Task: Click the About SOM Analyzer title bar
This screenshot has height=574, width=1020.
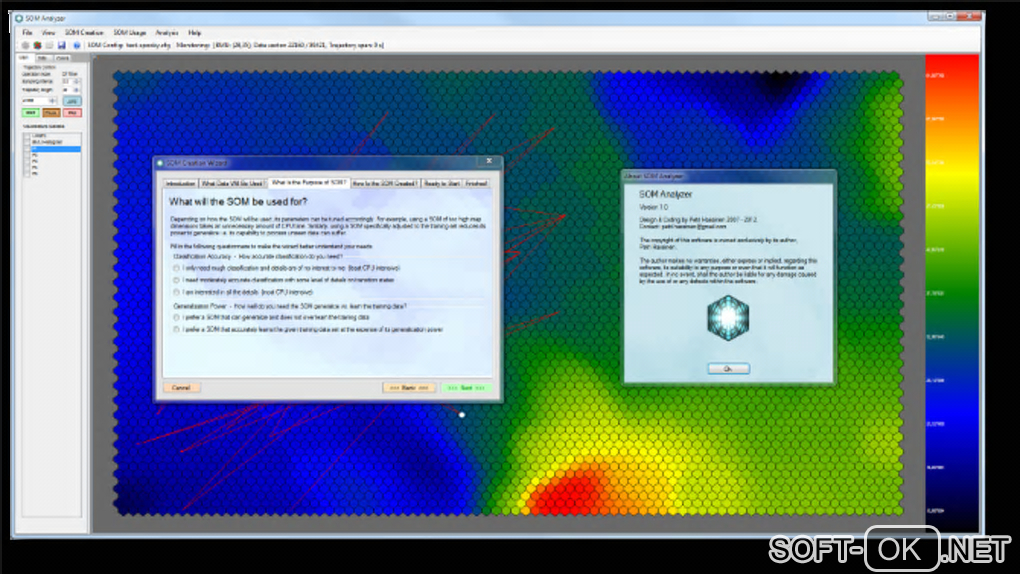Action: (728, 176)
